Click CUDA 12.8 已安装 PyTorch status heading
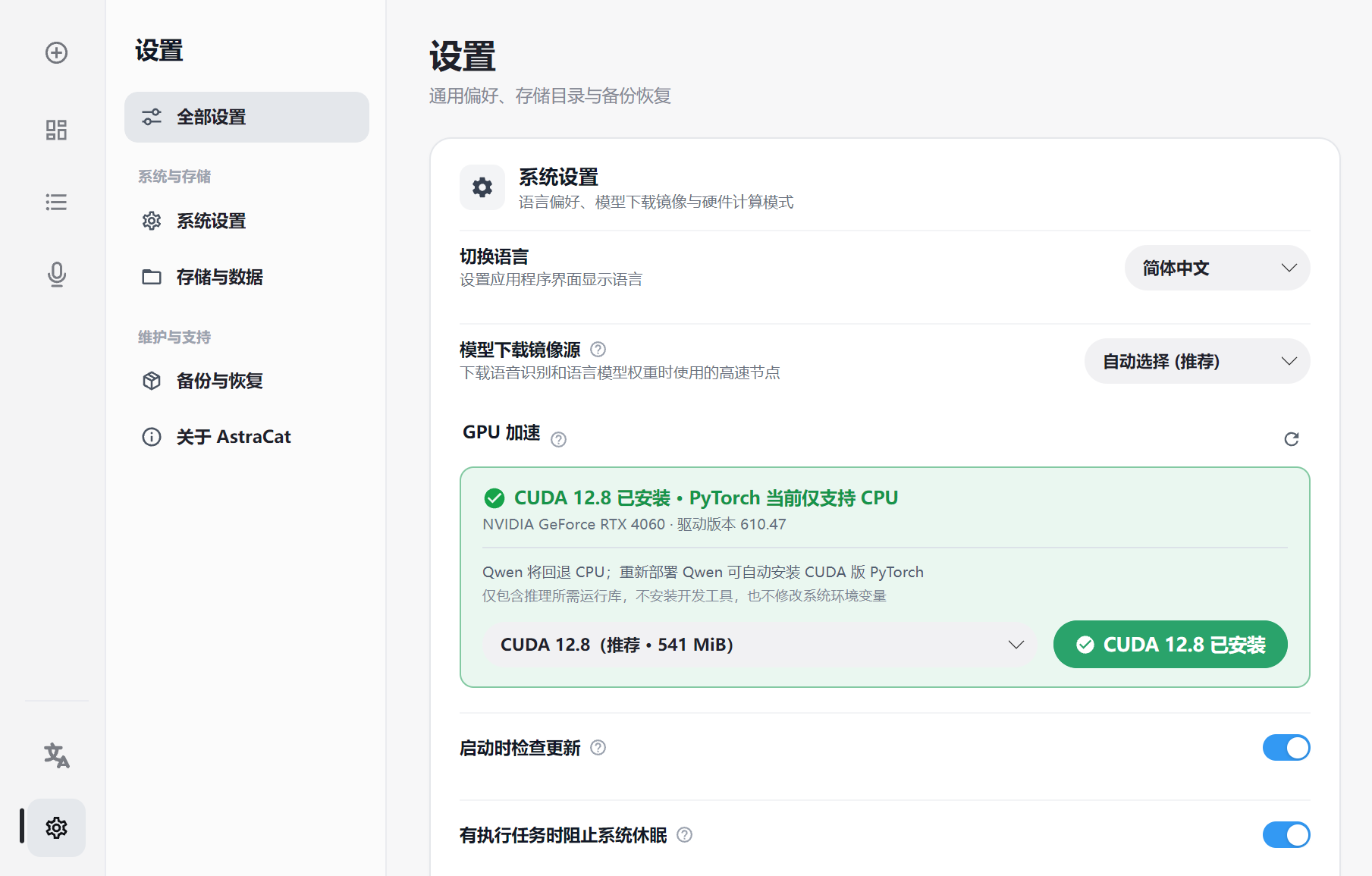The image size is (1372, 876). (706, 498)
